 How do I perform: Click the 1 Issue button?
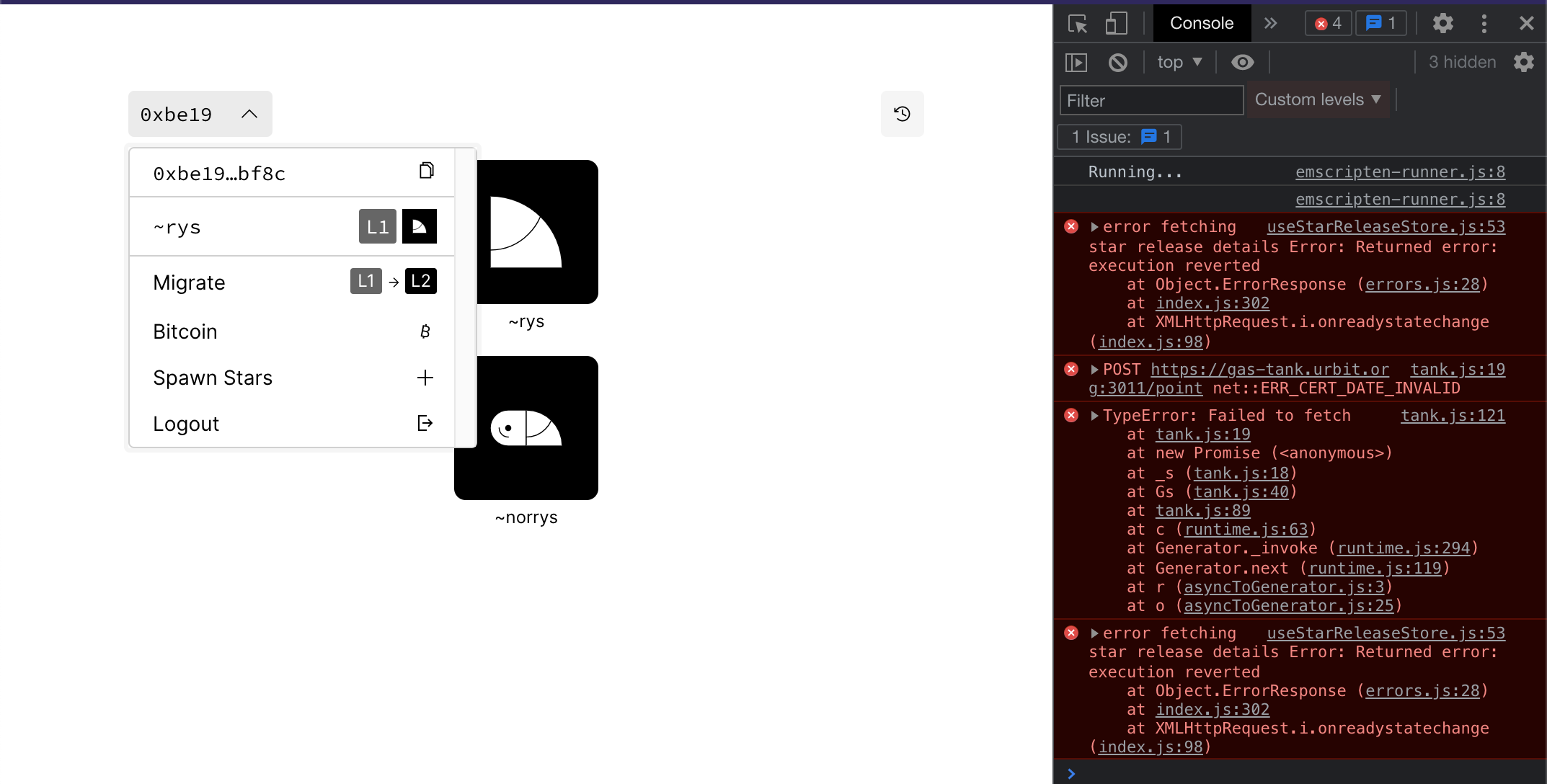(x=1118, y=137)
